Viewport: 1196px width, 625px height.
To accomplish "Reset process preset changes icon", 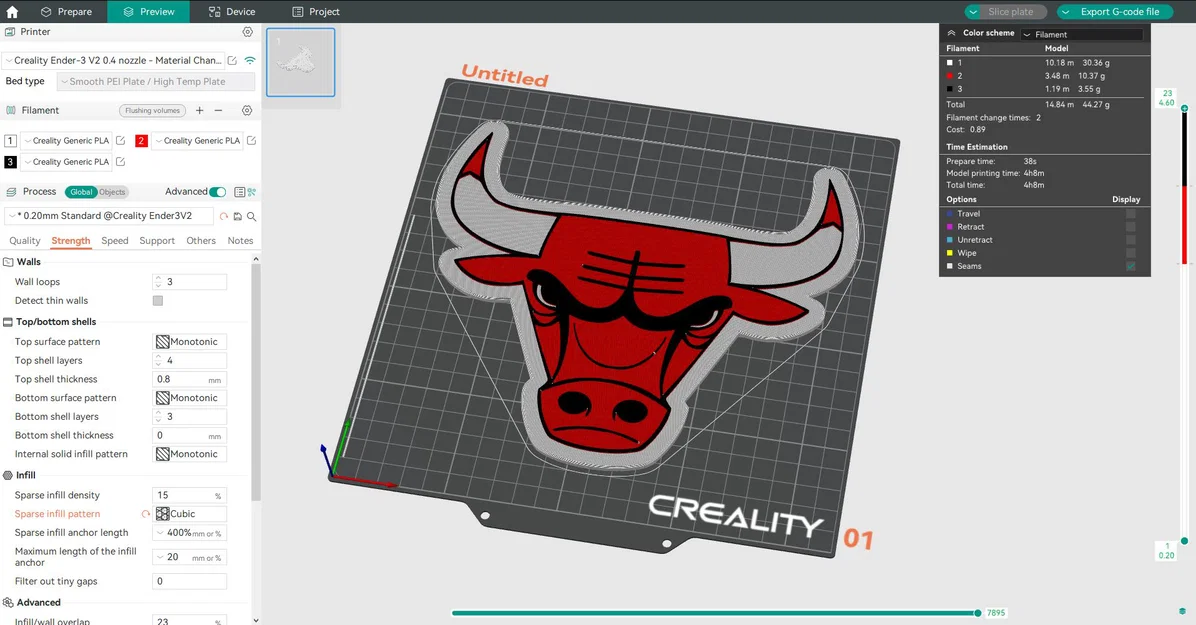I will [223, 217].
